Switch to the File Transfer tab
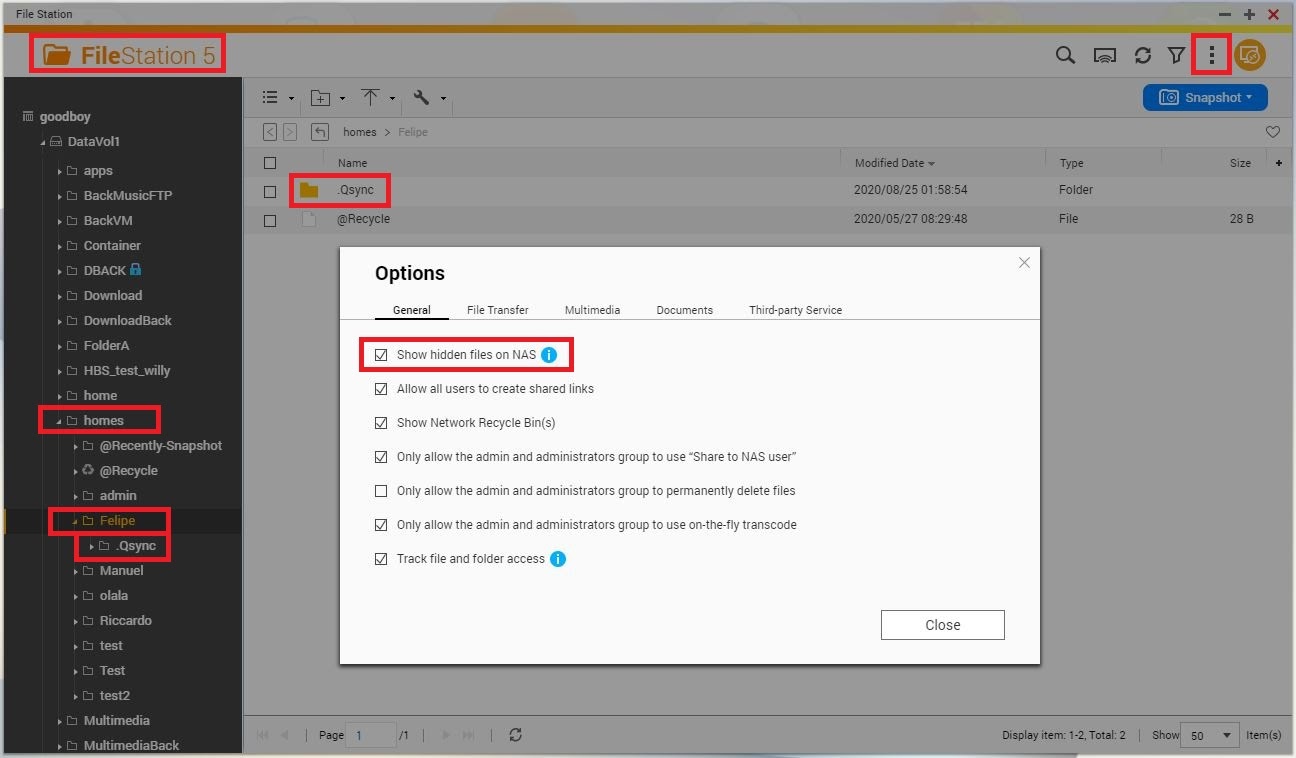This screenshot has height=758, width=1296. [x=497, y=310]
